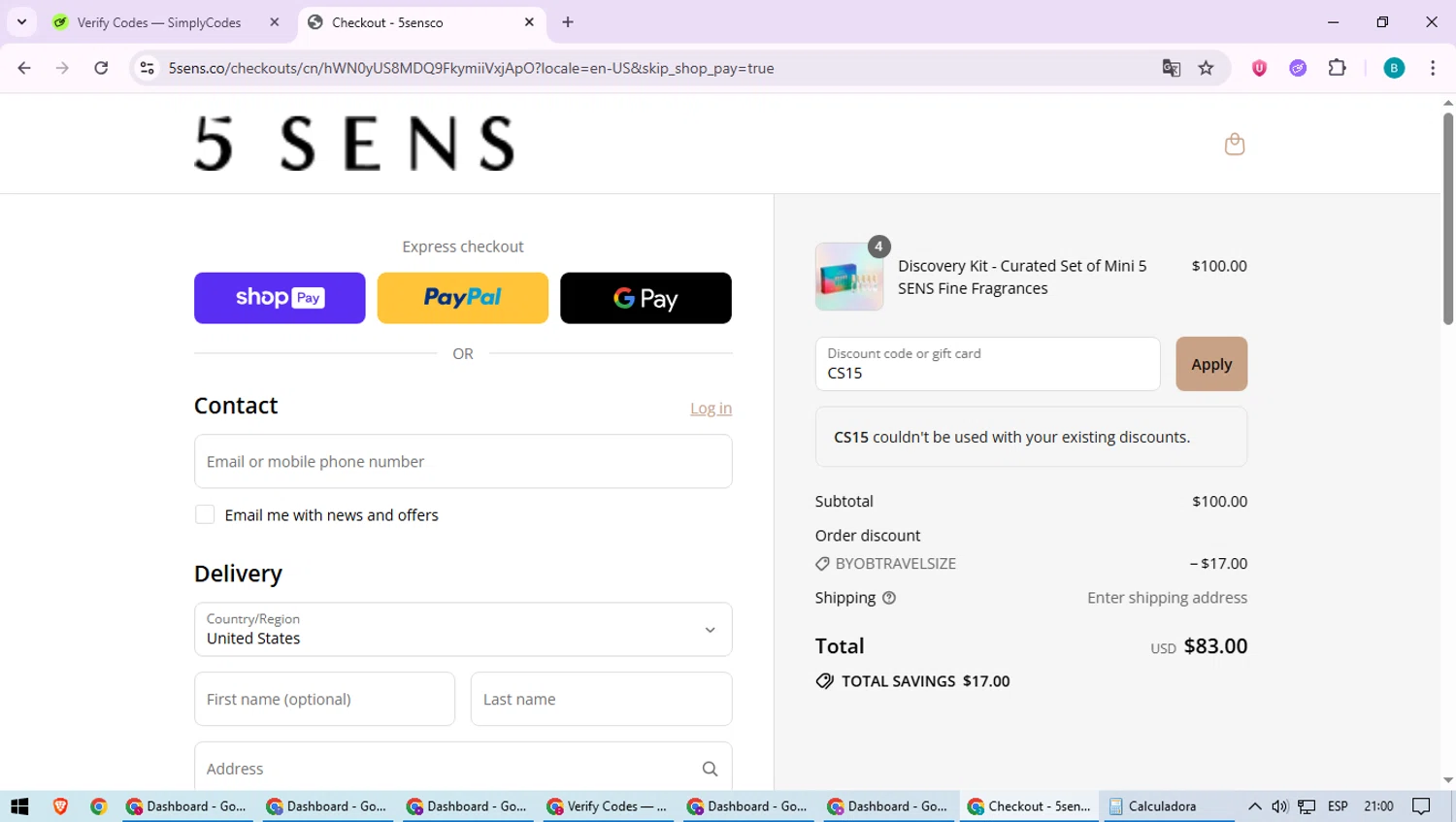Launch Chrome from the pinned taskbar icon
1456x822 pixels.
pos(98,806)
